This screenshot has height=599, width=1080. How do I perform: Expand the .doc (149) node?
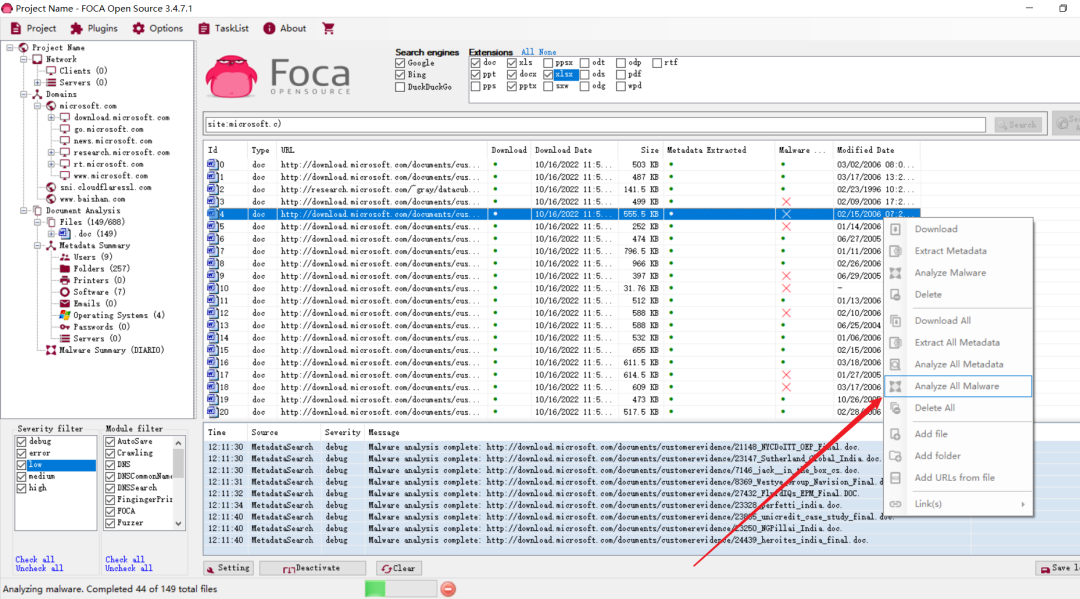(52, 233)
